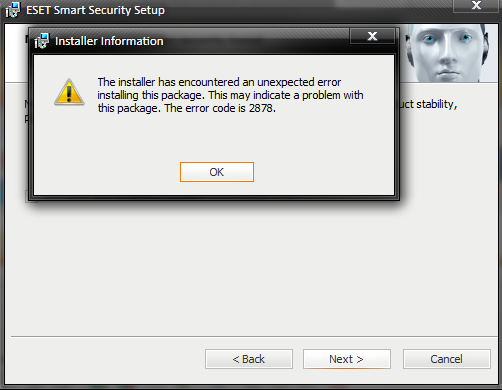
Task: Click the 'This may indicate a problem with' sentence
Action: [x=286, y=95]
